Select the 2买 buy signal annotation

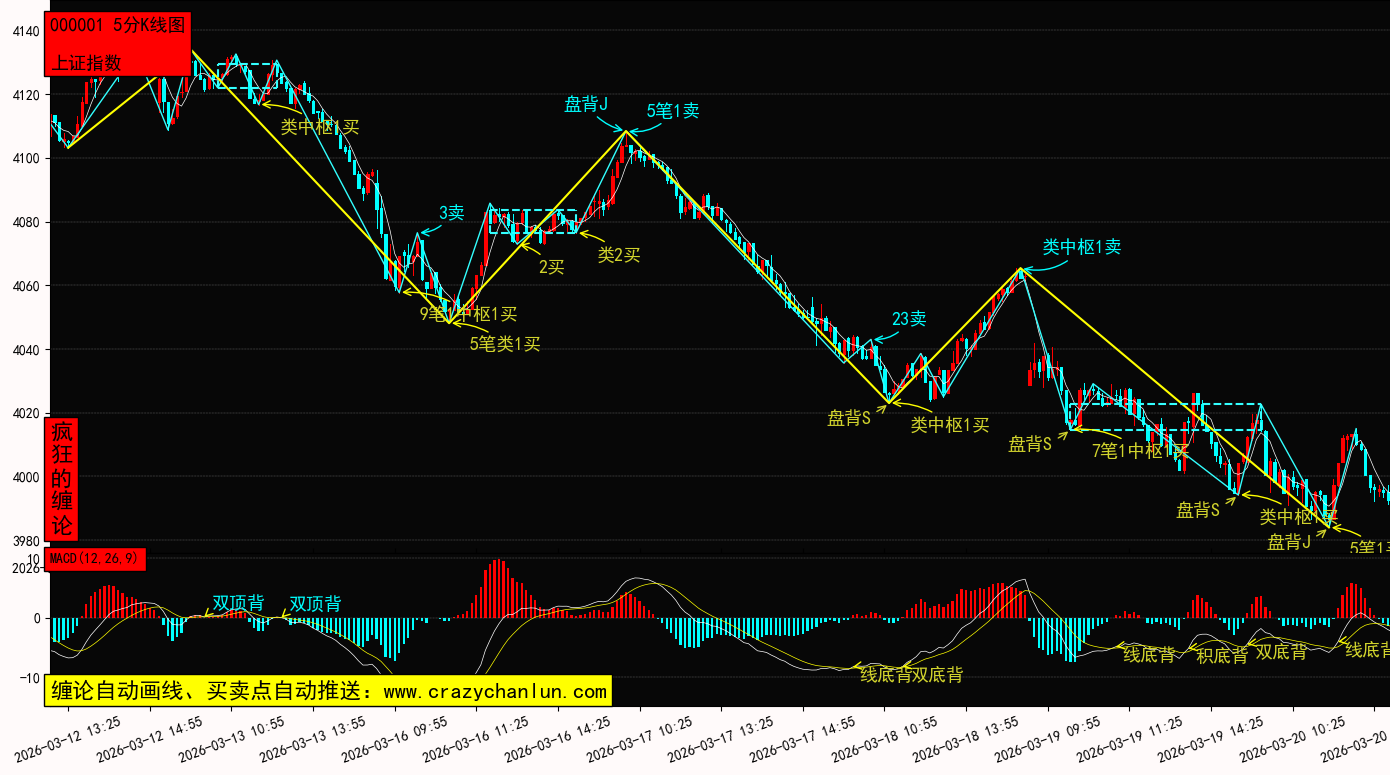(x=551, y=267)
